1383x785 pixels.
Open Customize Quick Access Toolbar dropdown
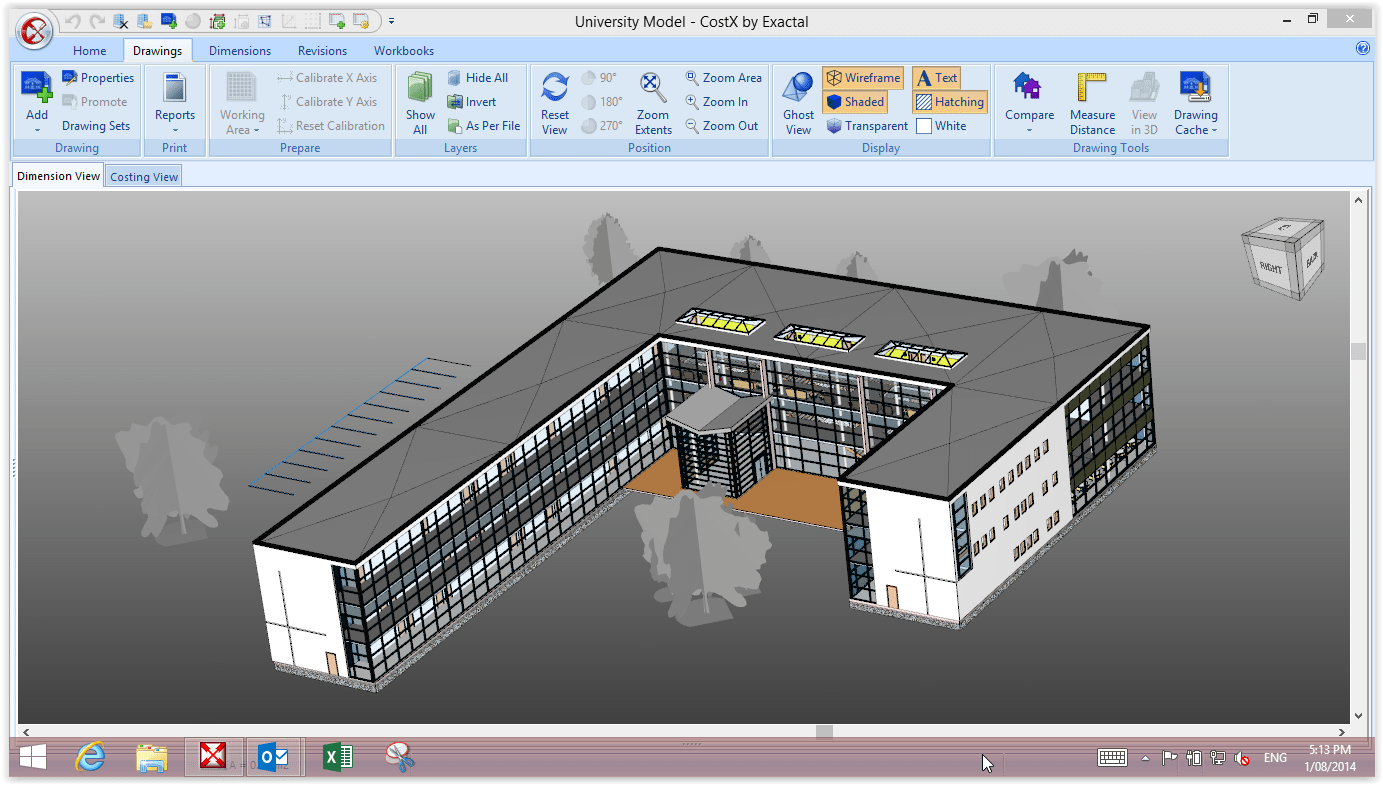[x=391, y=21]
